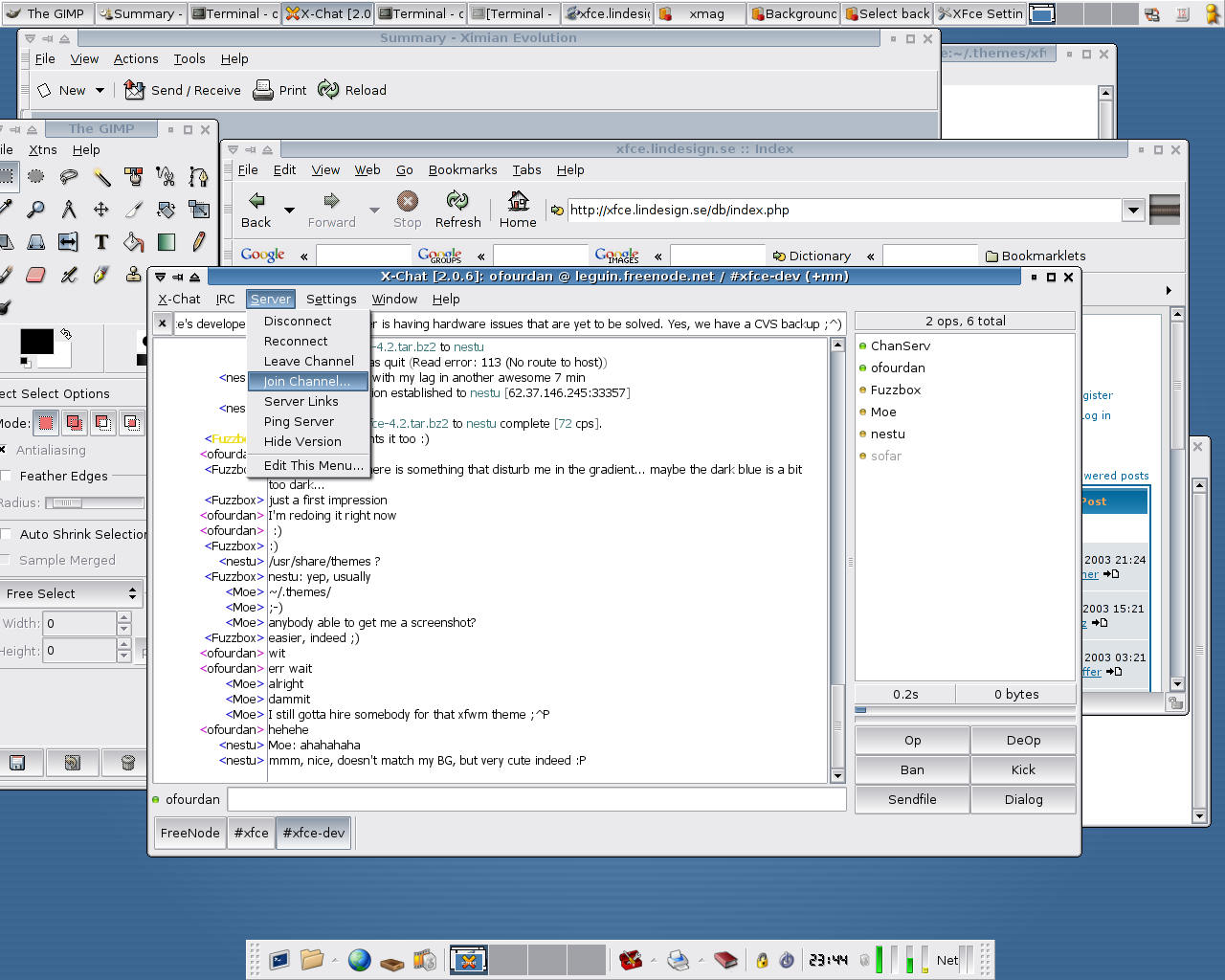Enable Feather Edges checkbox
This screenshot has height=980, width=1225.
(7, 476)
